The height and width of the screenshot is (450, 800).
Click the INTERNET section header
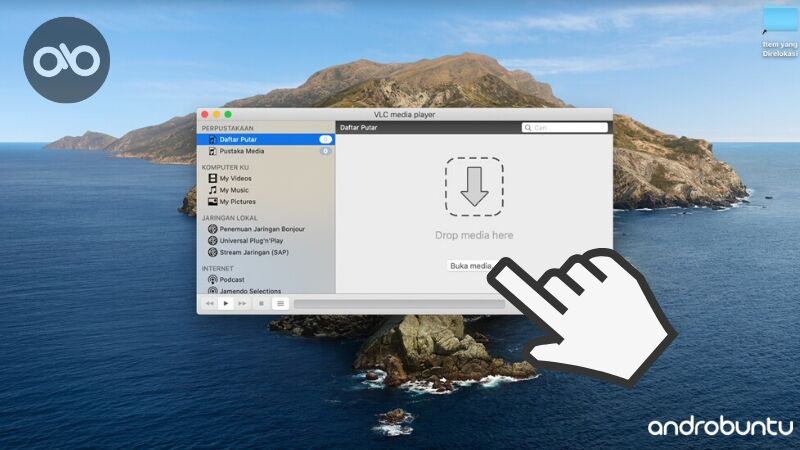217,268
